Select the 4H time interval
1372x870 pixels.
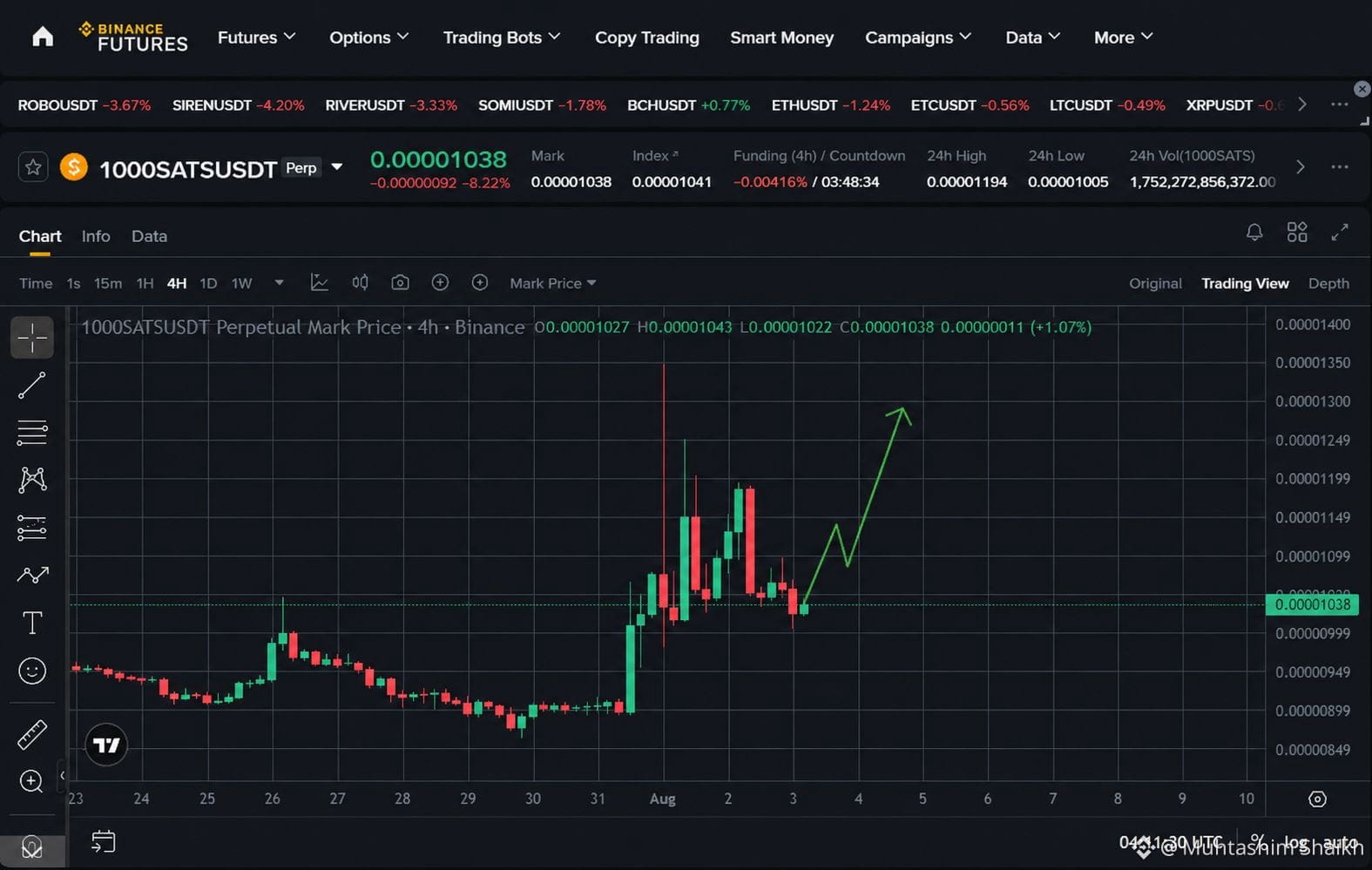[177, 283]
